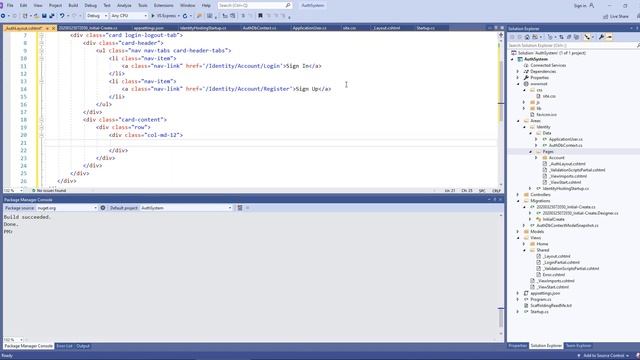The height and width of the screenshot is (360, 640).
Task: Pin the _AuthLayout.cshtml tab
Action: [47, 28]
